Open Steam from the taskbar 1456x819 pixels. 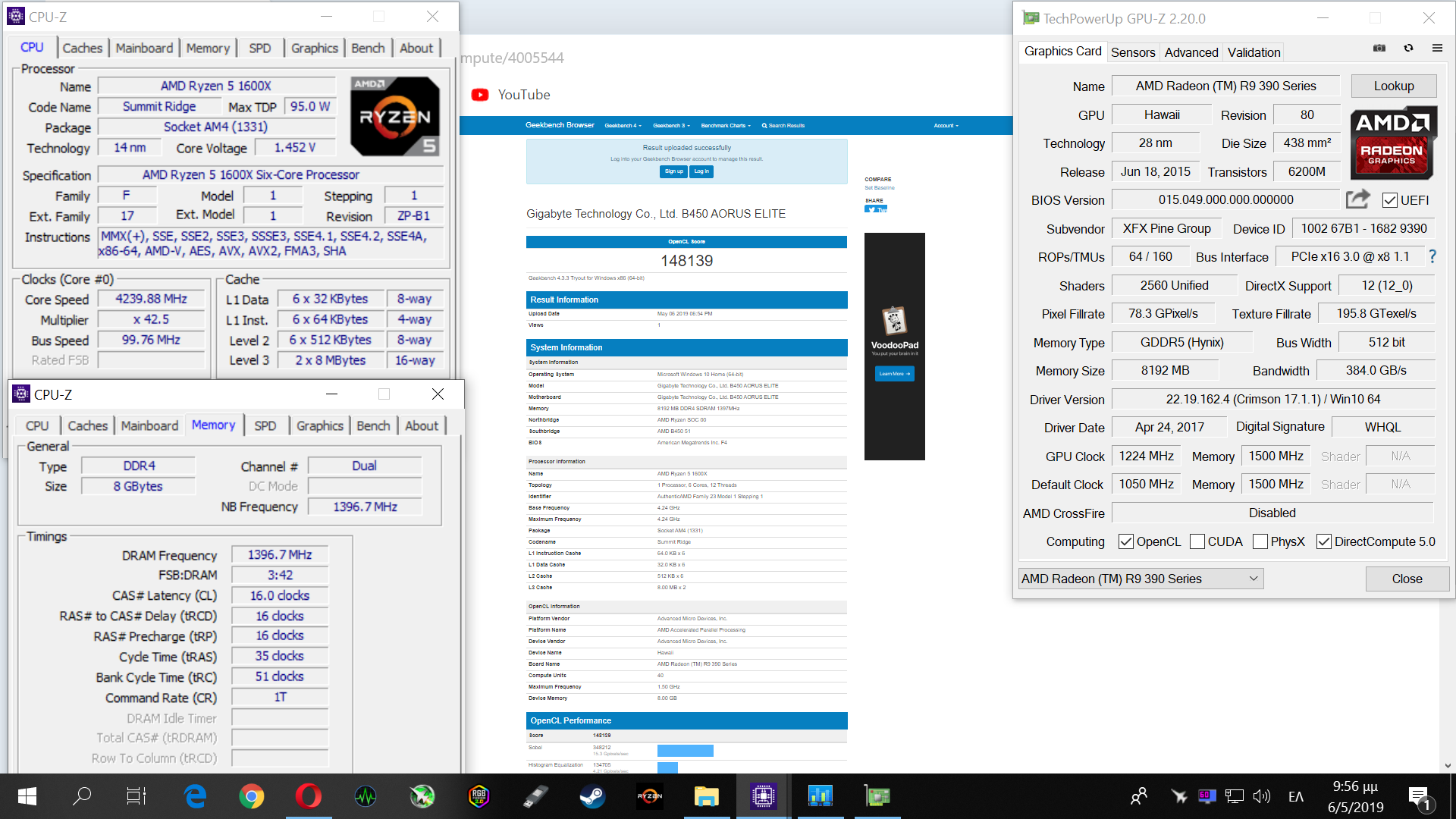click(x=592, y=796)
